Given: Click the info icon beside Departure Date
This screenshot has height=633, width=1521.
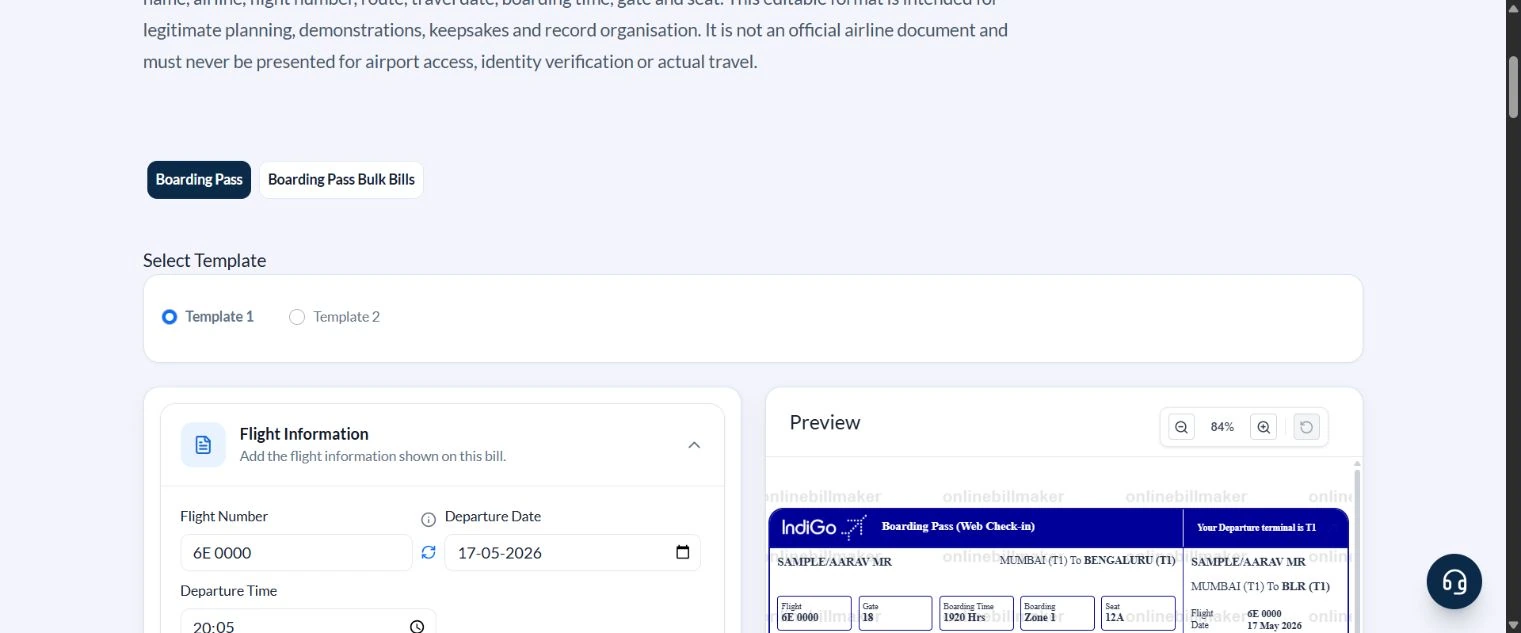Looking at the screenshot, I should click(x=428, y=519).
